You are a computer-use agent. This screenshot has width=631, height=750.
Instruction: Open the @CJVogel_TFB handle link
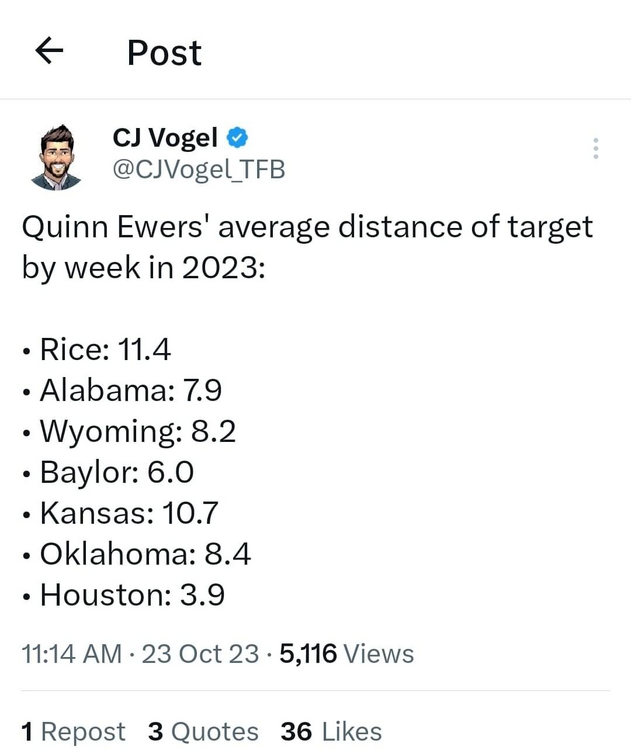point(198,170)
